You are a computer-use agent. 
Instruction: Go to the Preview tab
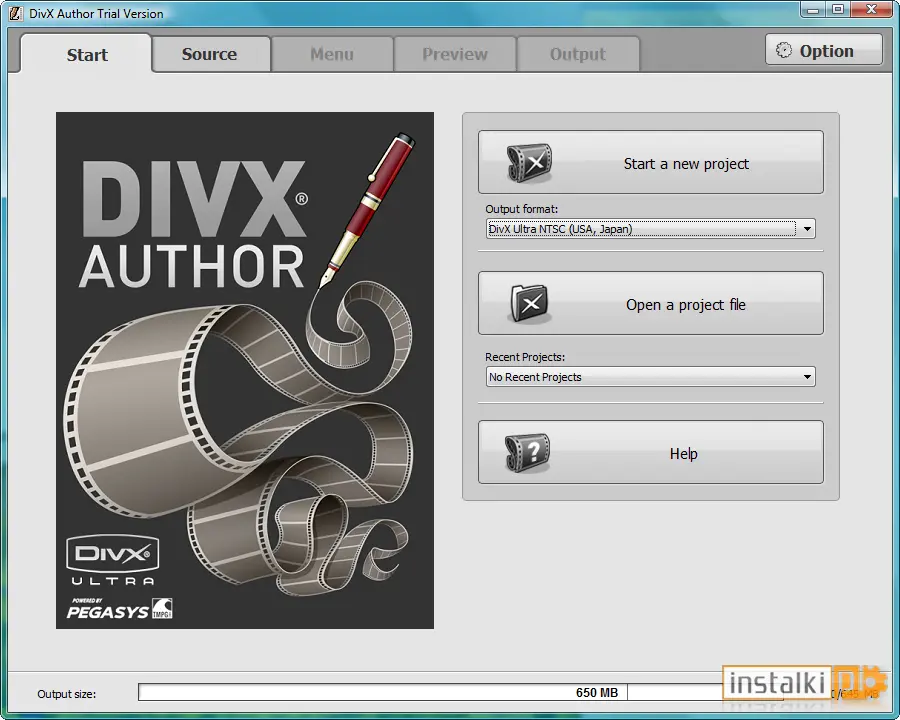pyautogui.click(x=455, y=54)
